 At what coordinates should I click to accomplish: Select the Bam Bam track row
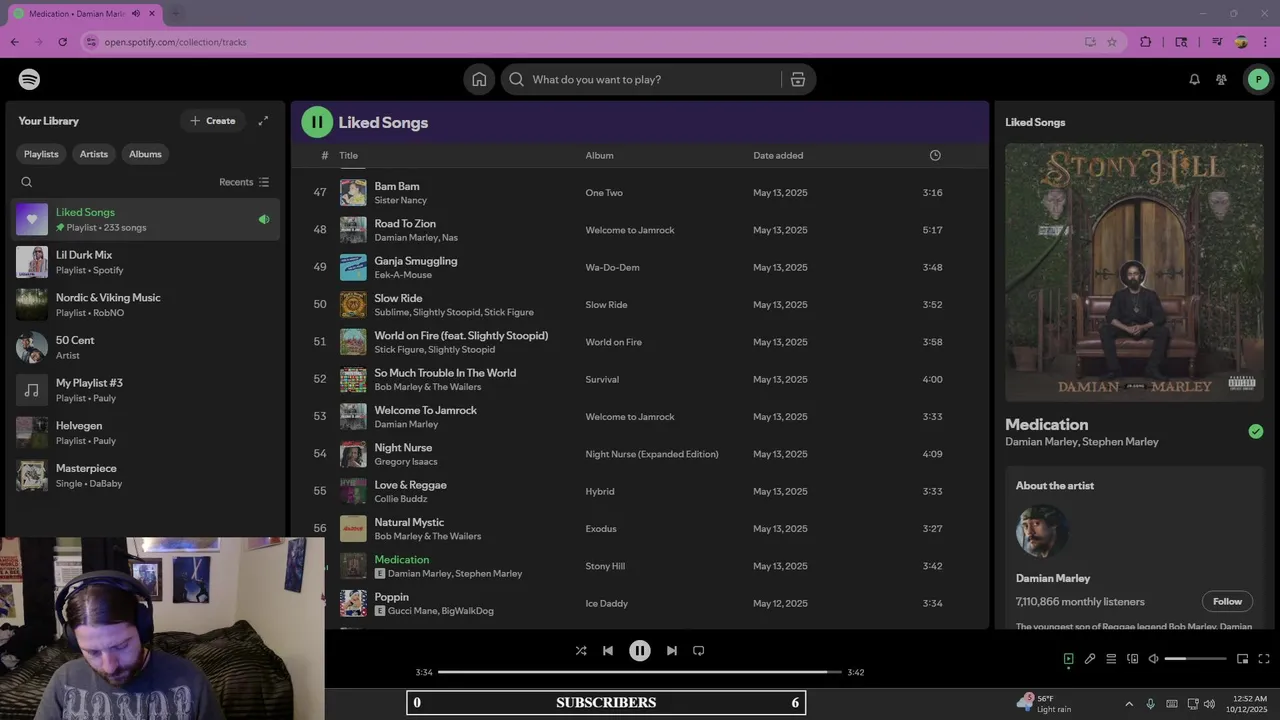(639, 192)
